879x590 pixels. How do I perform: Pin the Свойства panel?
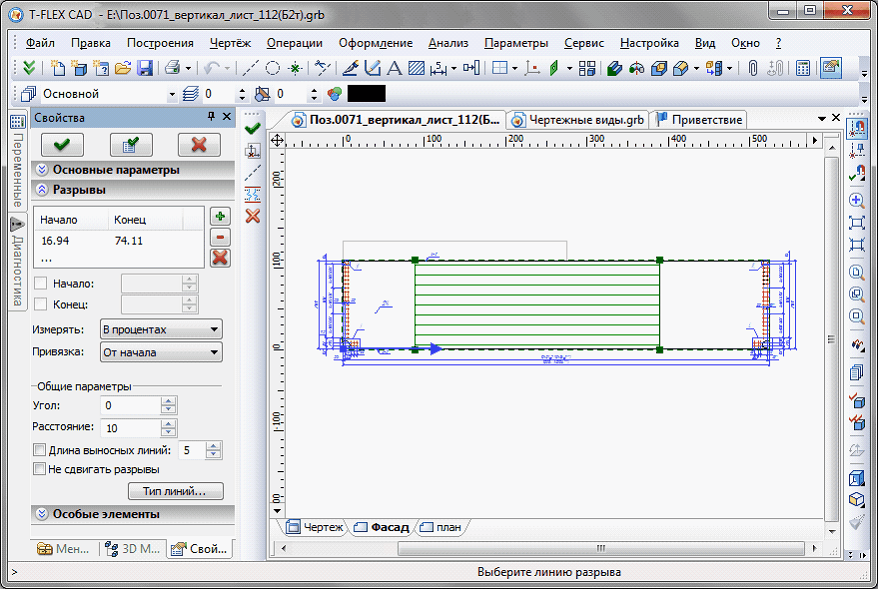pyautogui.click(x=211, y=117)
